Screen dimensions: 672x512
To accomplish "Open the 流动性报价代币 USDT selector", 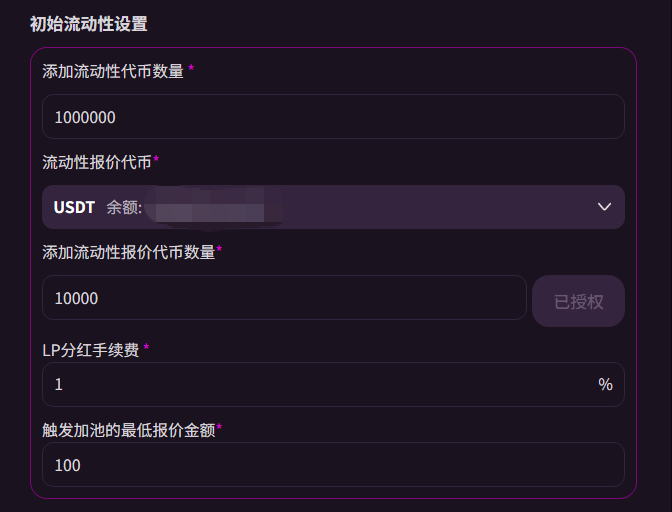I will tap(333, 207).
